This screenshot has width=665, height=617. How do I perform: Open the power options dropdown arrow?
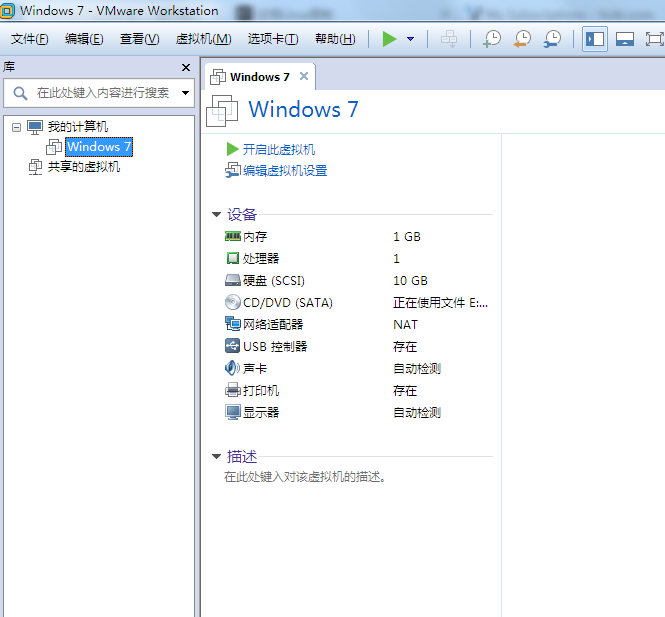click(410, 39)
